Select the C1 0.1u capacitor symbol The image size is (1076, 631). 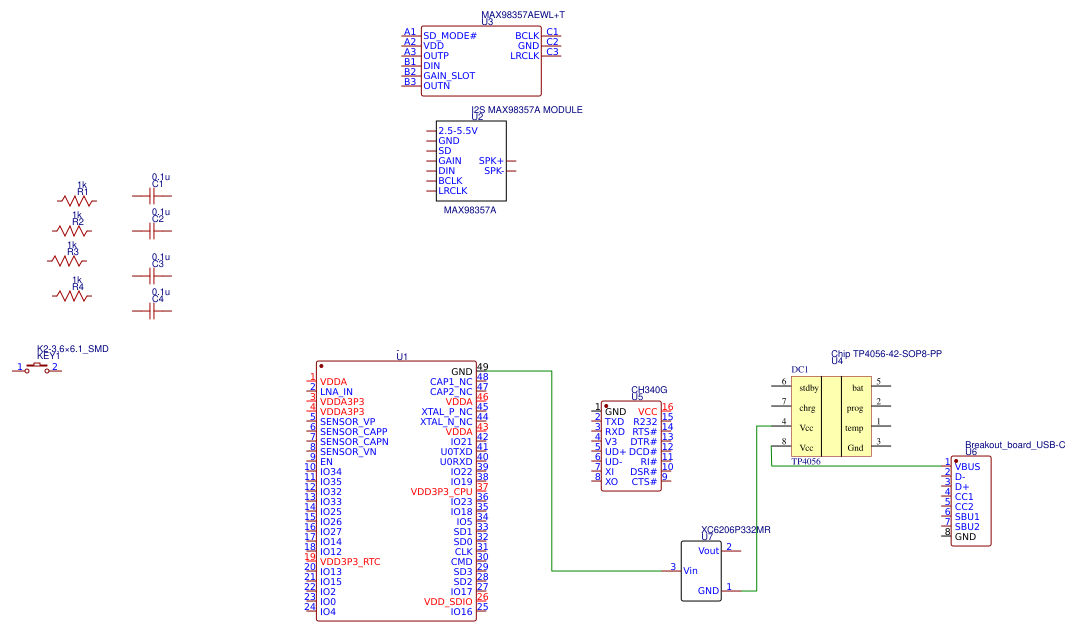152,196
